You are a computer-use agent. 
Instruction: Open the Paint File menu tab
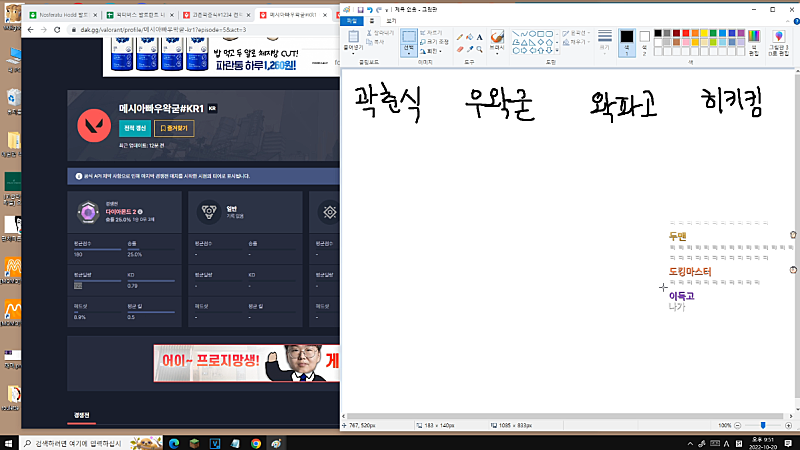click(350, 20)
